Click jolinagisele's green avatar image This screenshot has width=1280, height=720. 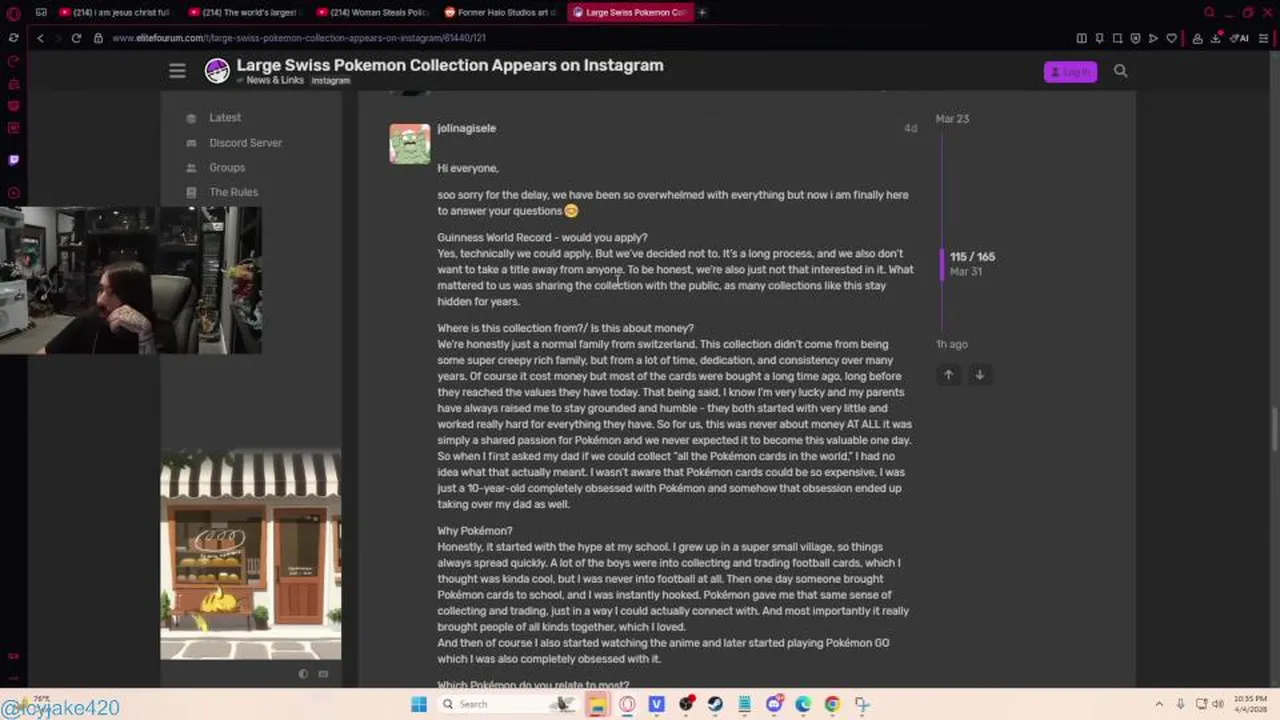410,144
